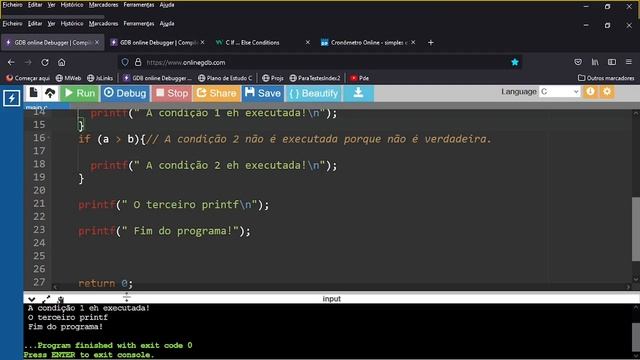Open the Ficheiro menu in the back window
The image size is (640, 360).
[x=12, y=5]
